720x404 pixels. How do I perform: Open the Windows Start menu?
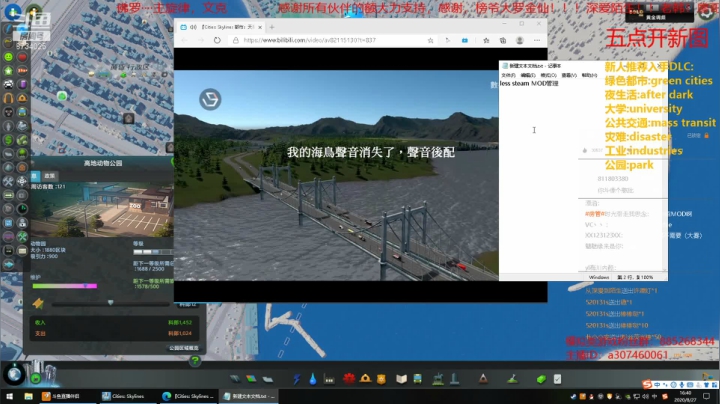click(9, 396)
